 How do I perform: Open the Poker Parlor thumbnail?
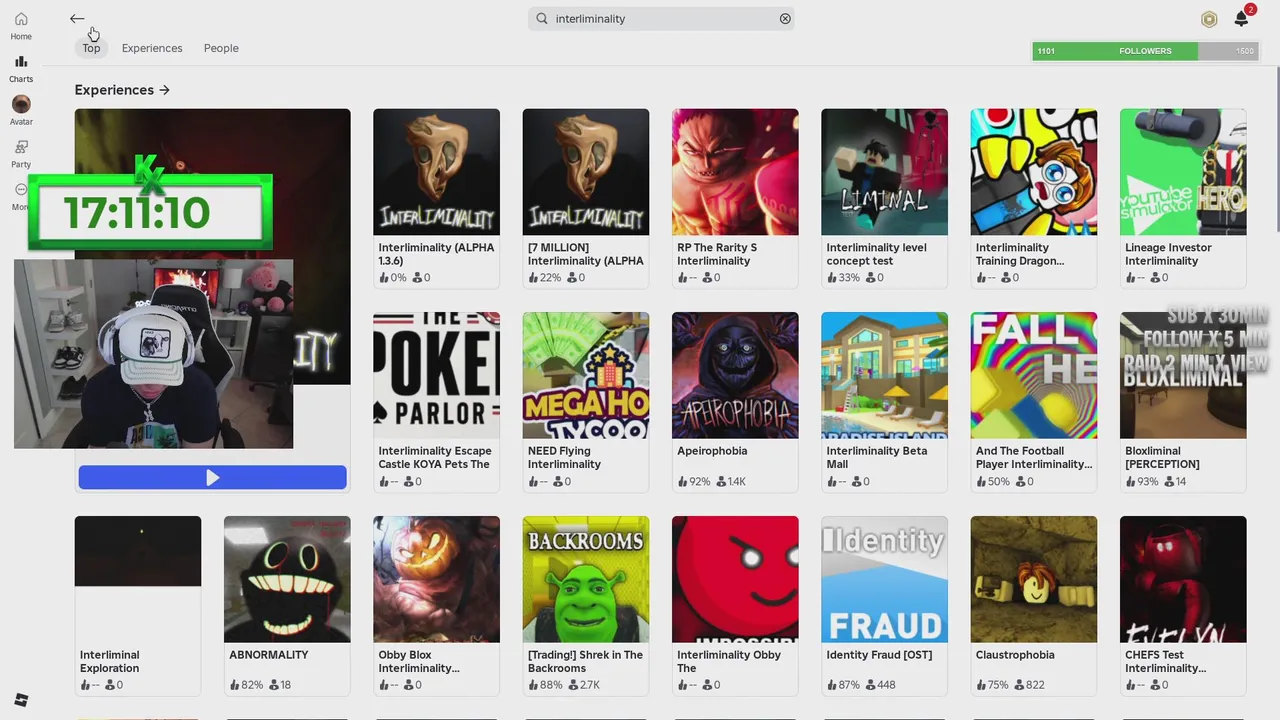pos(436,375)
